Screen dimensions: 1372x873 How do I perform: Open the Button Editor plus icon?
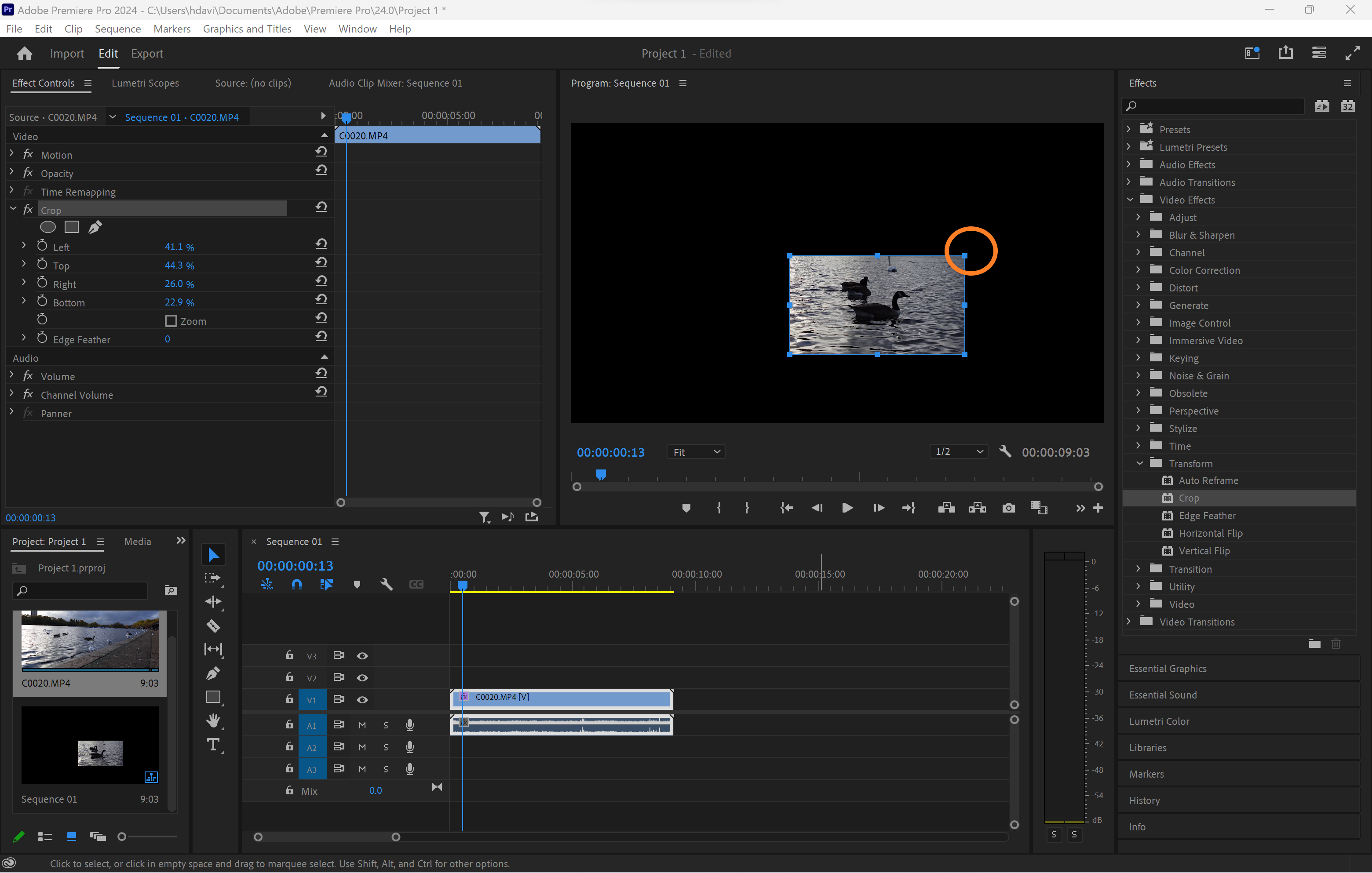point(1098,508)
